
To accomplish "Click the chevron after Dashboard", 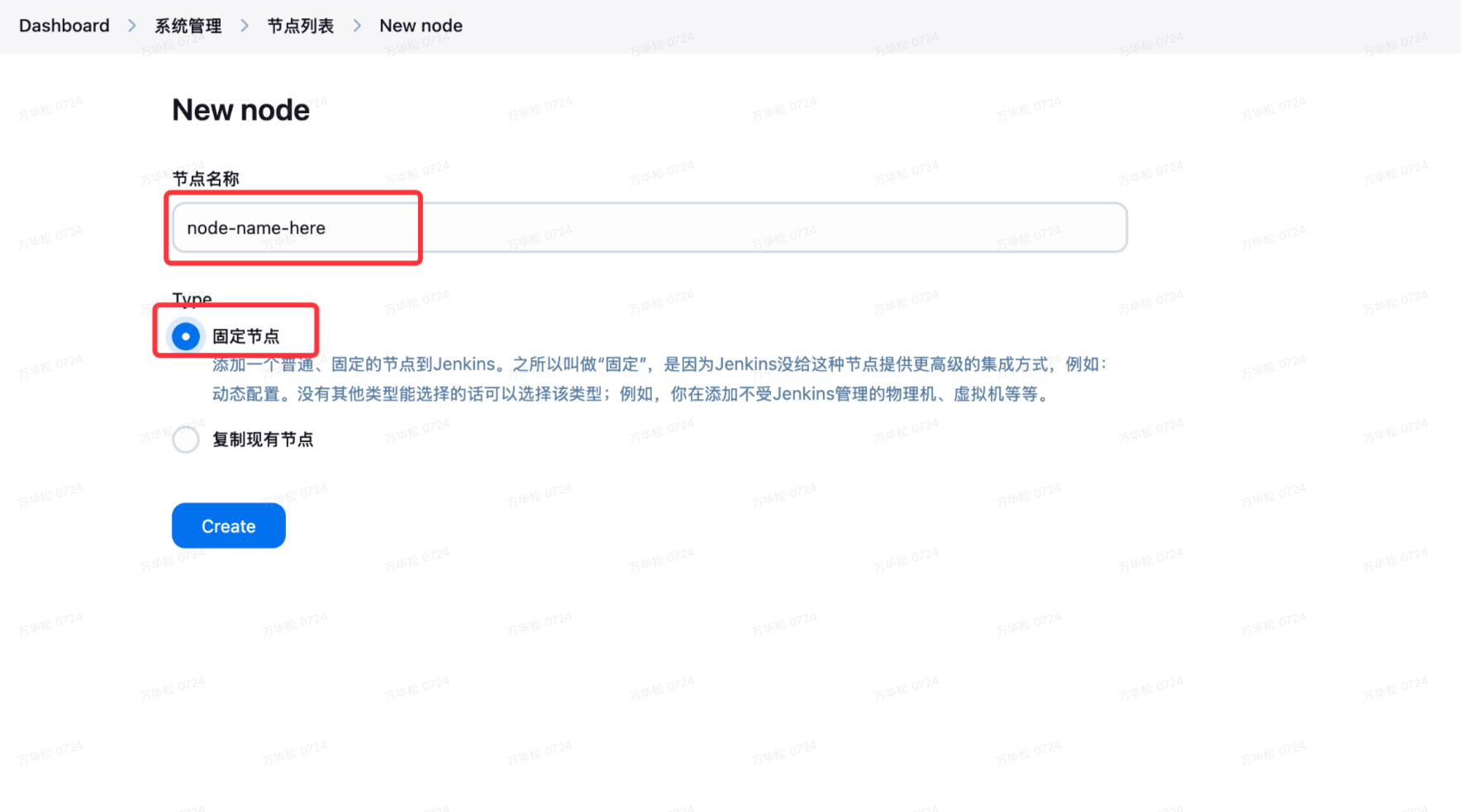I will (131, 26).
